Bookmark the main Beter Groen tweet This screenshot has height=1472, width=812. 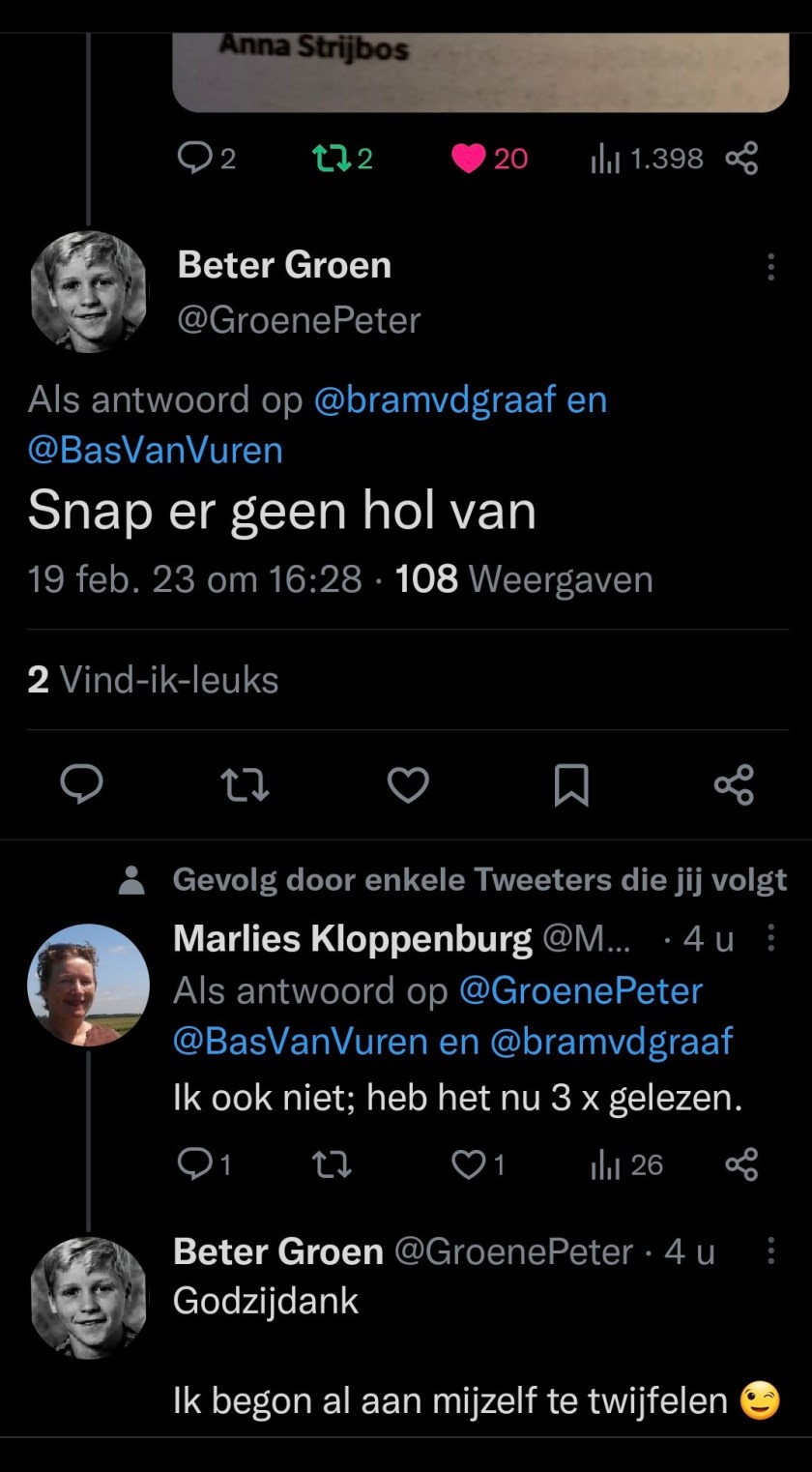[x=571, y=783]
